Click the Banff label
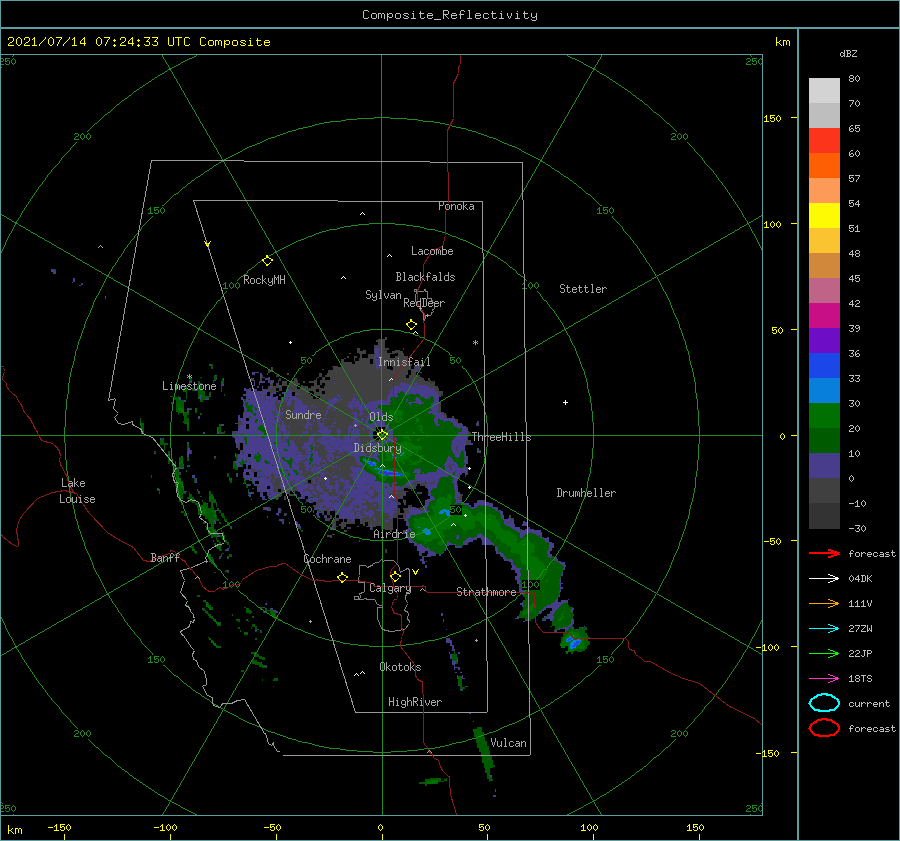 coord(165,557)
